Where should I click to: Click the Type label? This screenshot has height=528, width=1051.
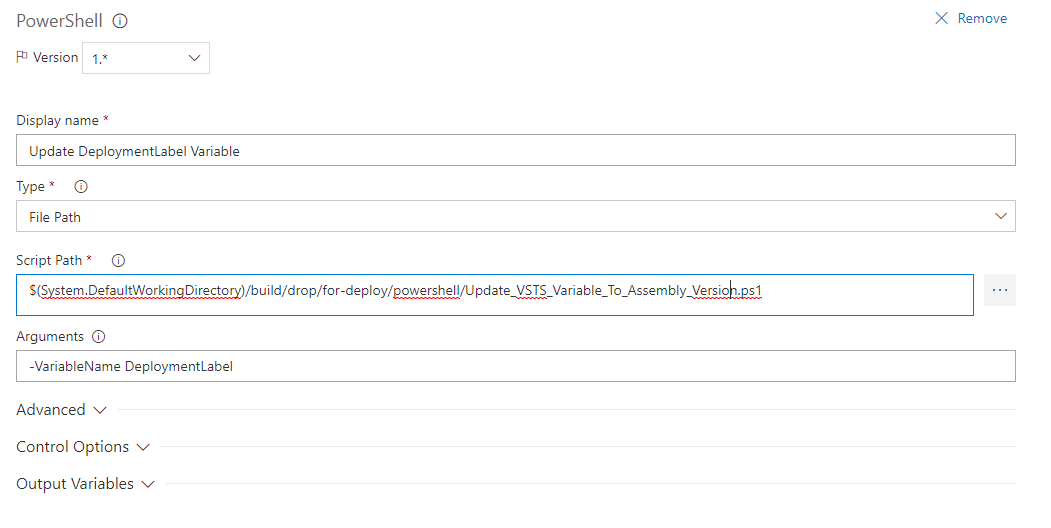[x=30, y=187]
